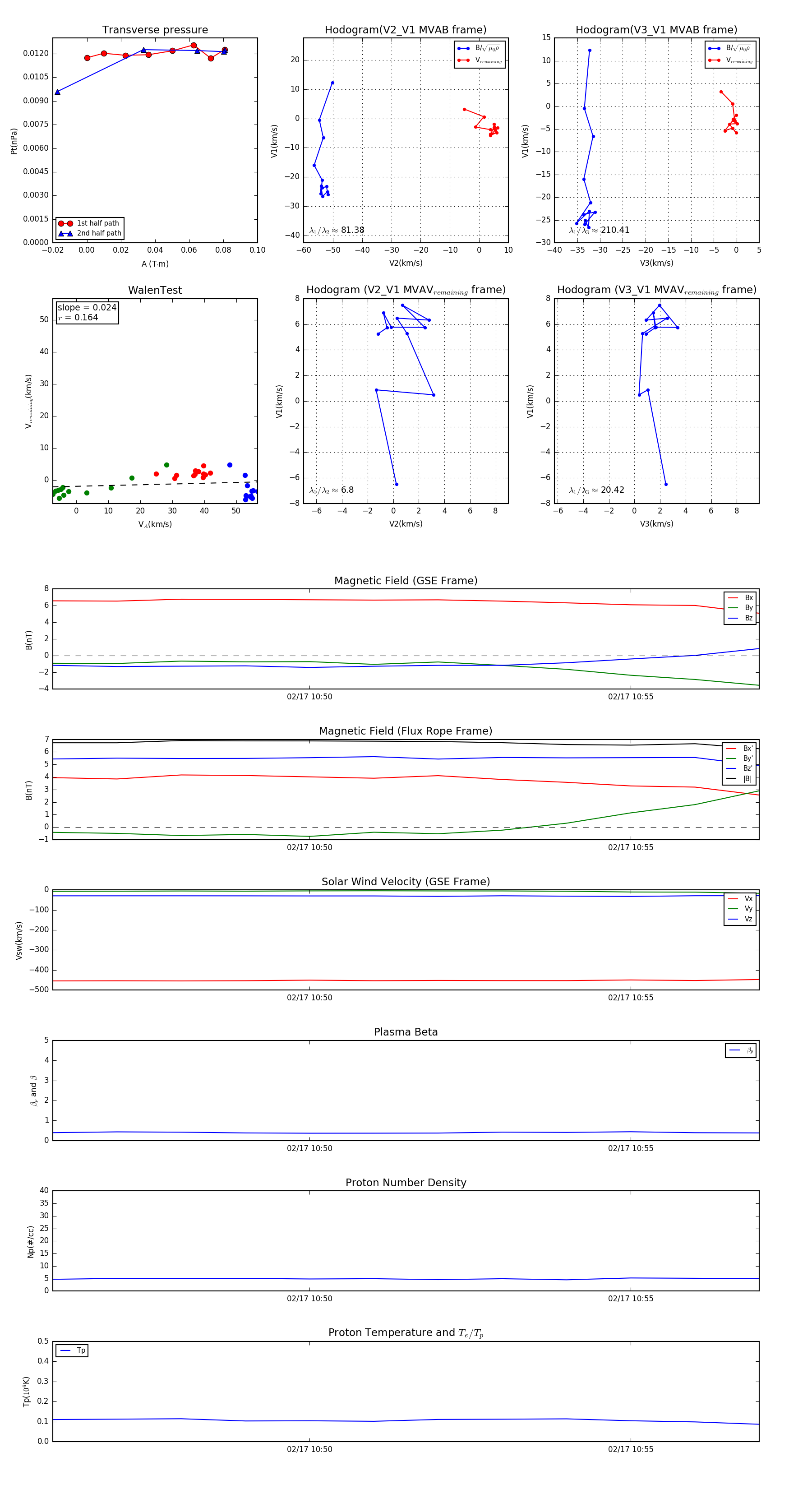Click the 'Vx' legend entry
812x1489 pixels.
coord(740,899)
